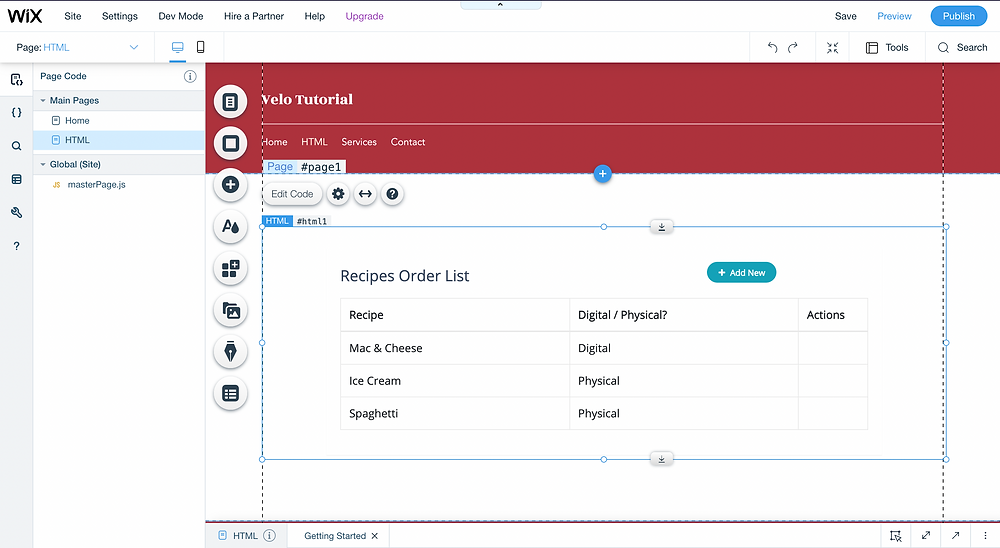The height and width of the screenshot is (548, 1000).
Task: Open the developer tools wrench icon
Action: pyautogui.click(x=17, y=212)
